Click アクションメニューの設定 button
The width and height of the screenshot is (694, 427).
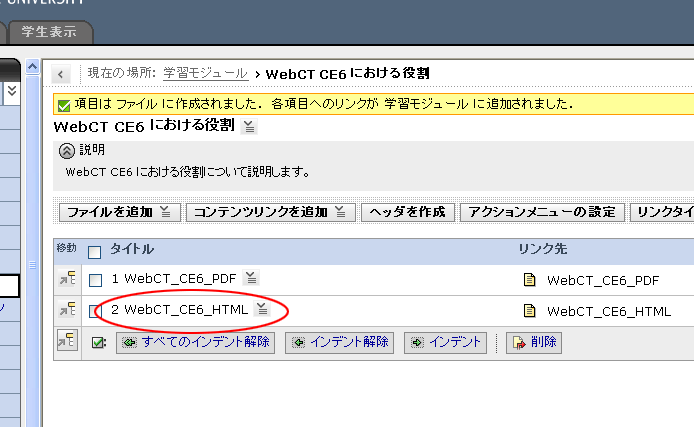pyautogui.click(x=542, y=212)
